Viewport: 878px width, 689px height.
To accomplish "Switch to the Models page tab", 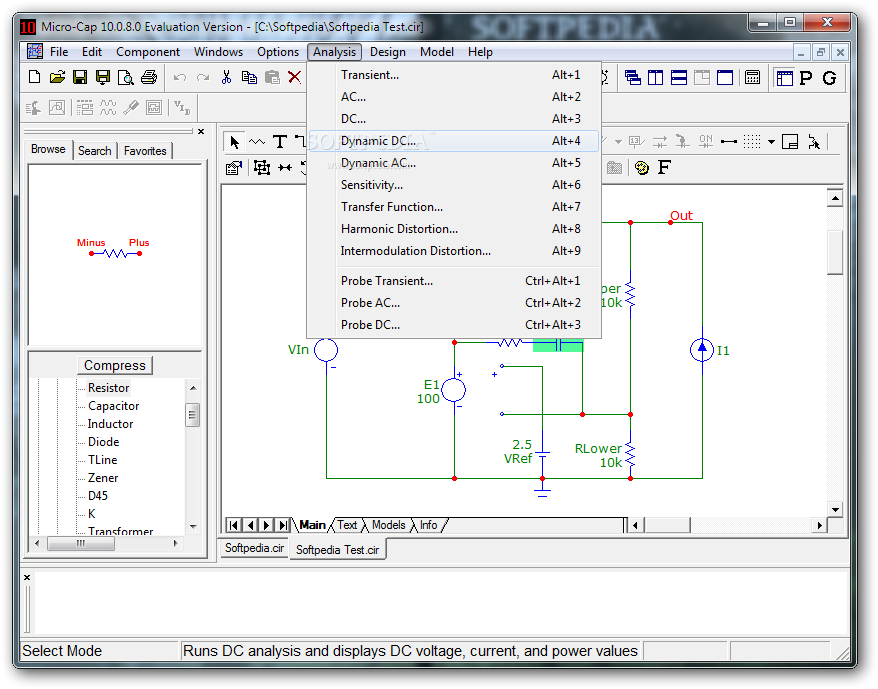I will [x=389, y=525].
